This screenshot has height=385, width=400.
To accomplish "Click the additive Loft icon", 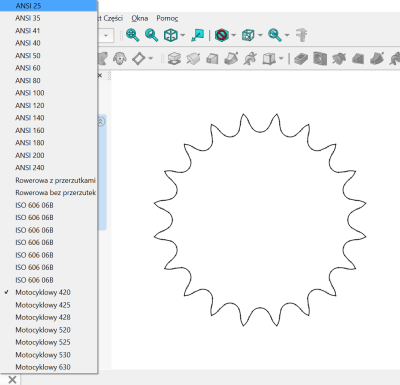I will pyautogui.click(x=212, y=59).
